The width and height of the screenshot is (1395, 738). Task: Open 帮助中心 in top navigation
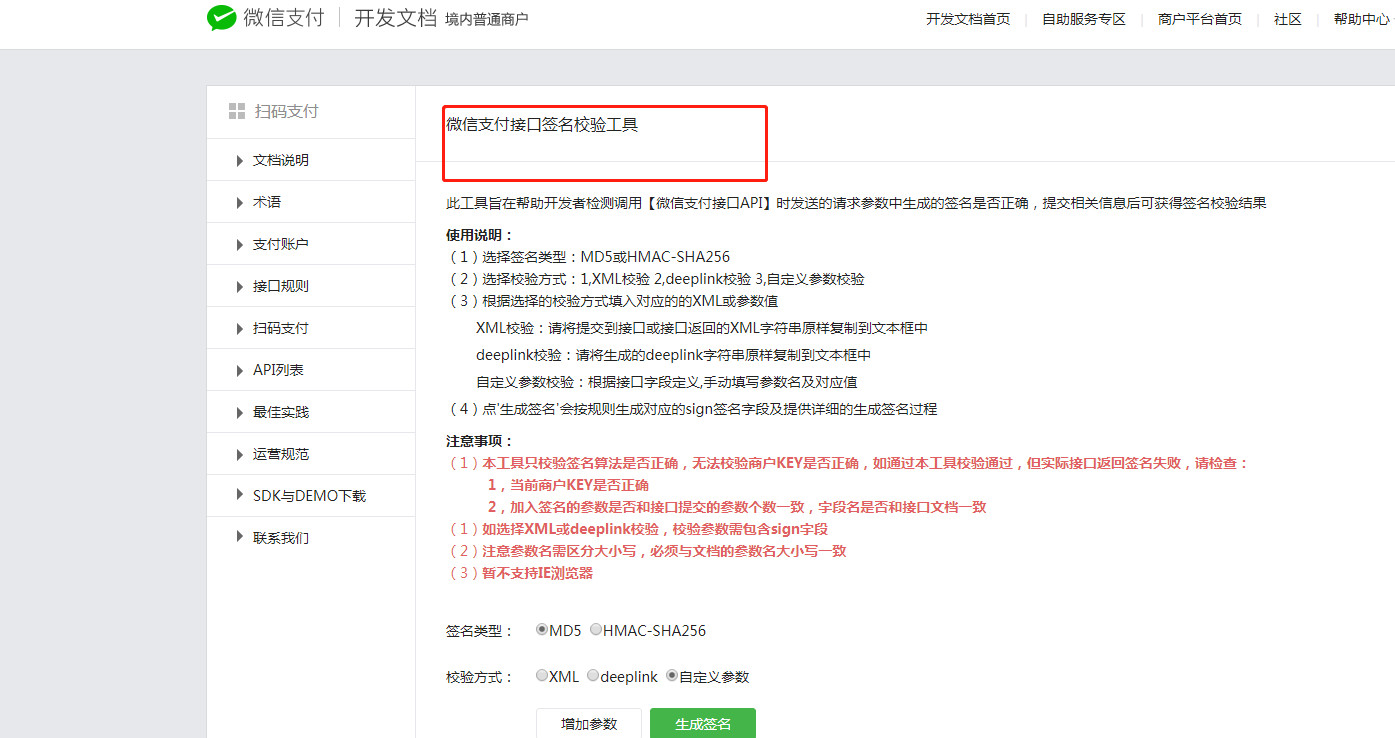point(1362,19)
